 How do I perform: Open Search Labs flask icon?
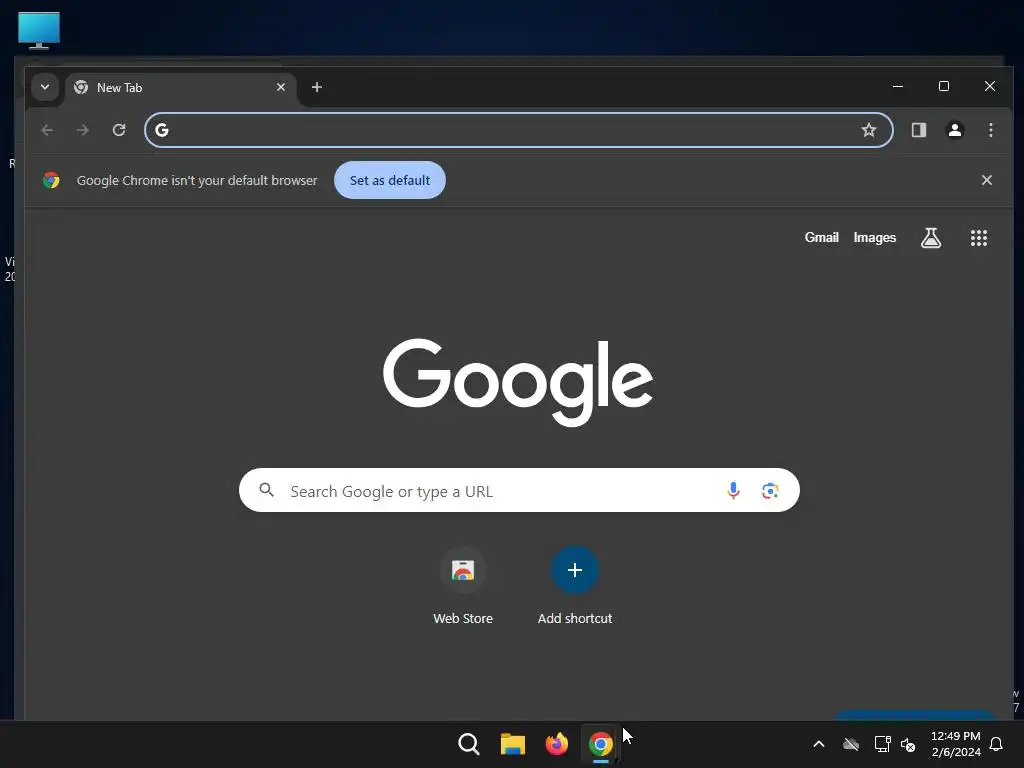[x=931, y=238]
